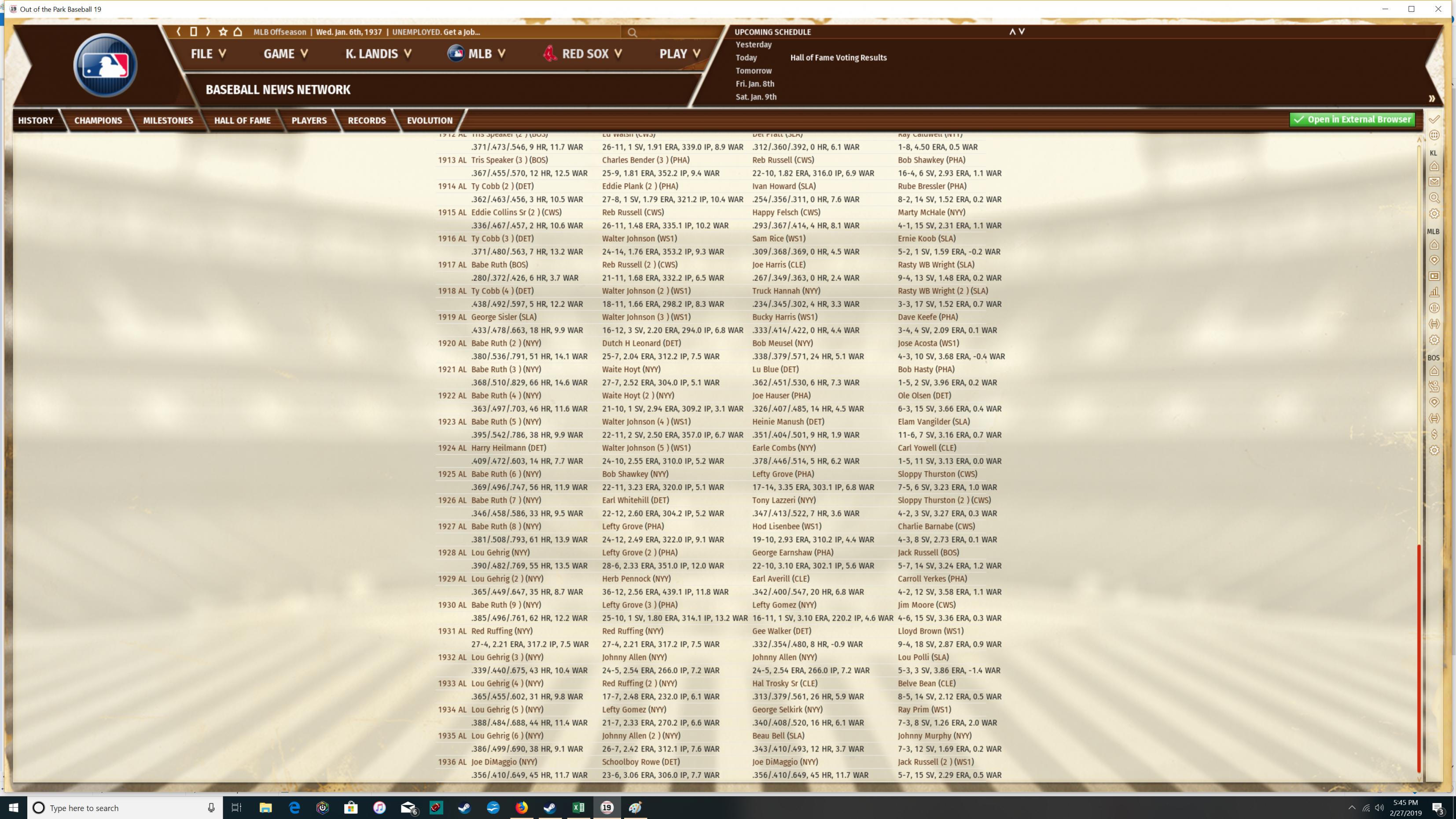Open the KL mail envelope icon

pos(1434,182)
